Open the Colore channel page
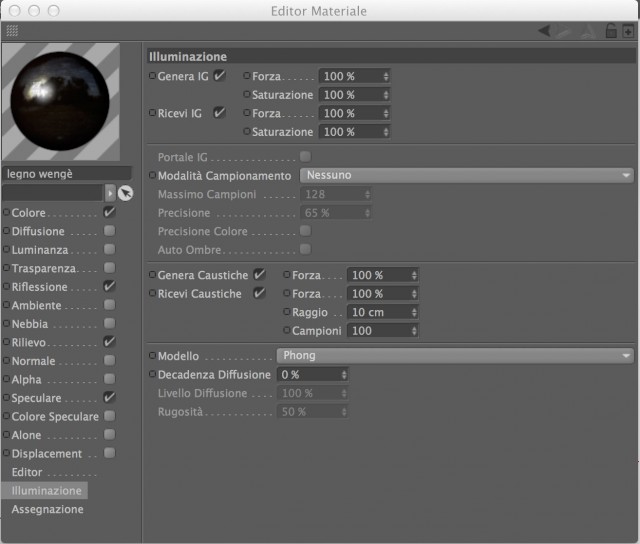The image size is (640, 544). click(x=28, y=213)
